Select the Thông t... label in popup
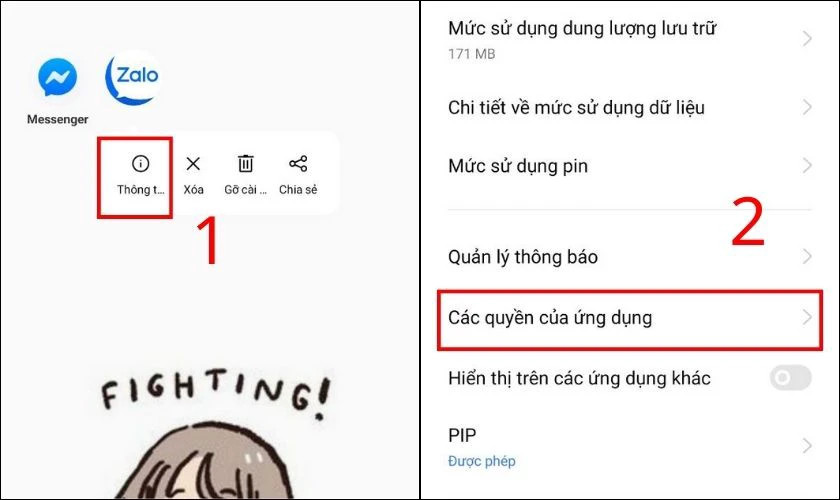 (x=140, y=190)
